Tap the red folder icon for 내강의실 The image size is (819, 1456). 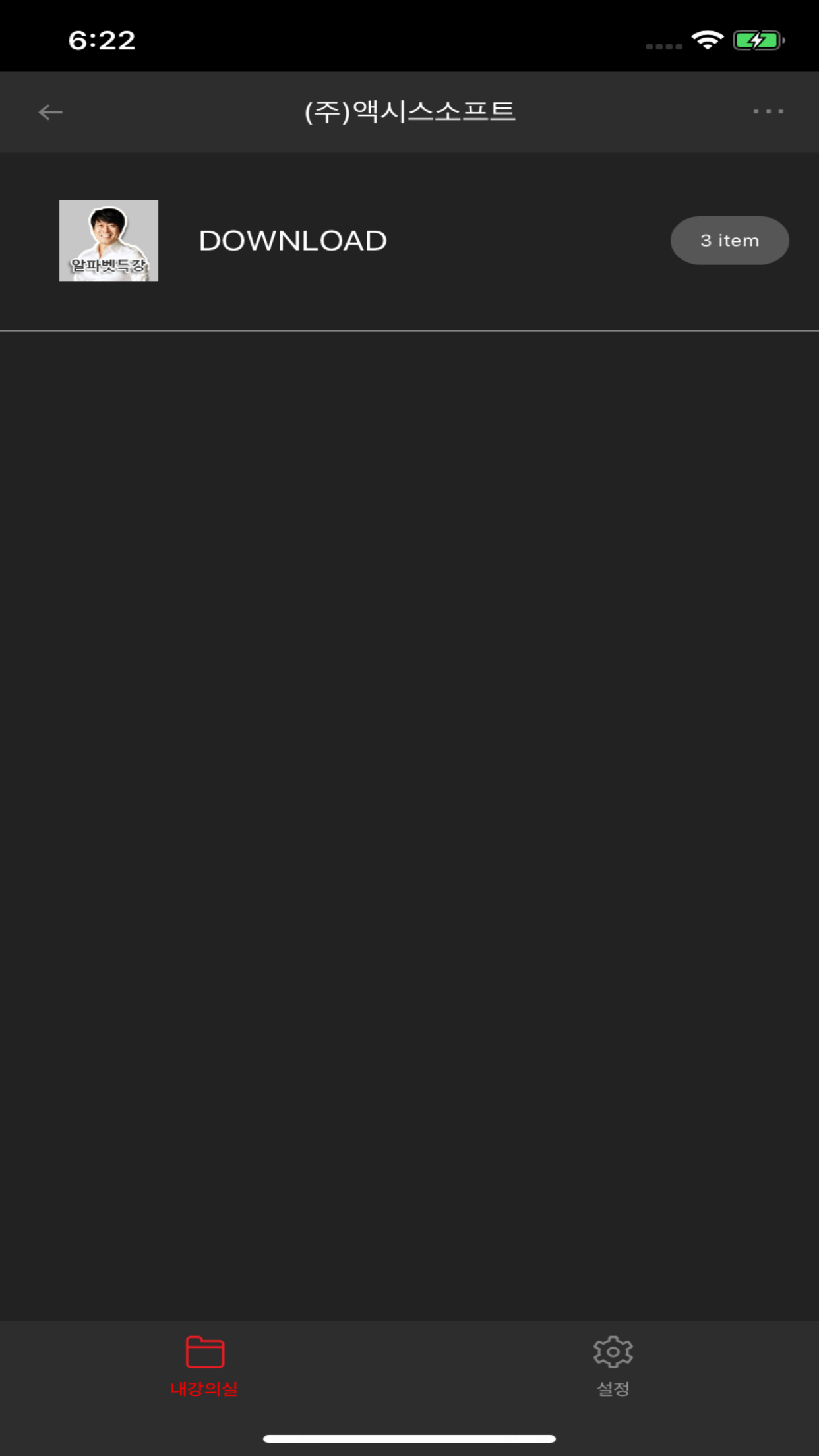point(205,1352)
